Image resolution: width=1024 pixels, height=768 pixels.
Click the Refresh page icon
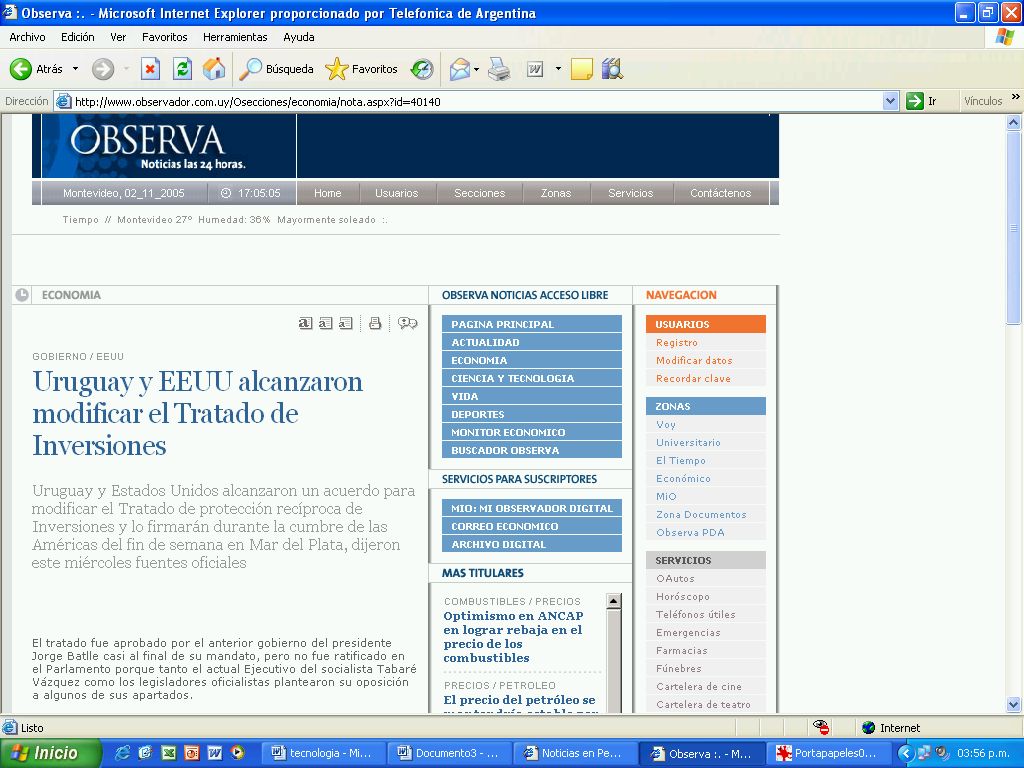coord(182,69)
